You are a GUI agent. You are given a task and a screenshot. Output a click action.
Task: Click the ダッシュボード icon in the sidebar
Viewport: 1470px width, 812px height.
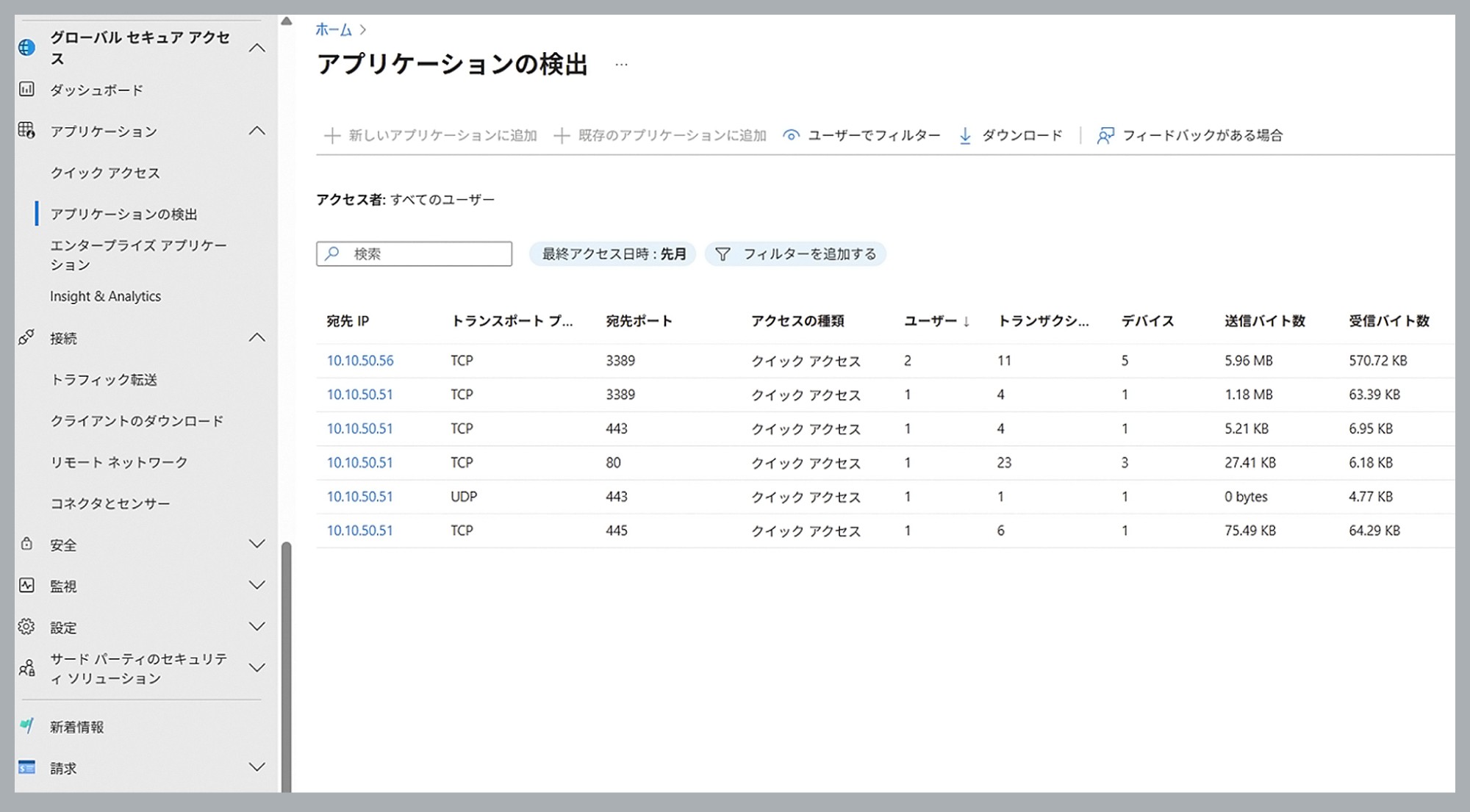click(x=27, y=90)
